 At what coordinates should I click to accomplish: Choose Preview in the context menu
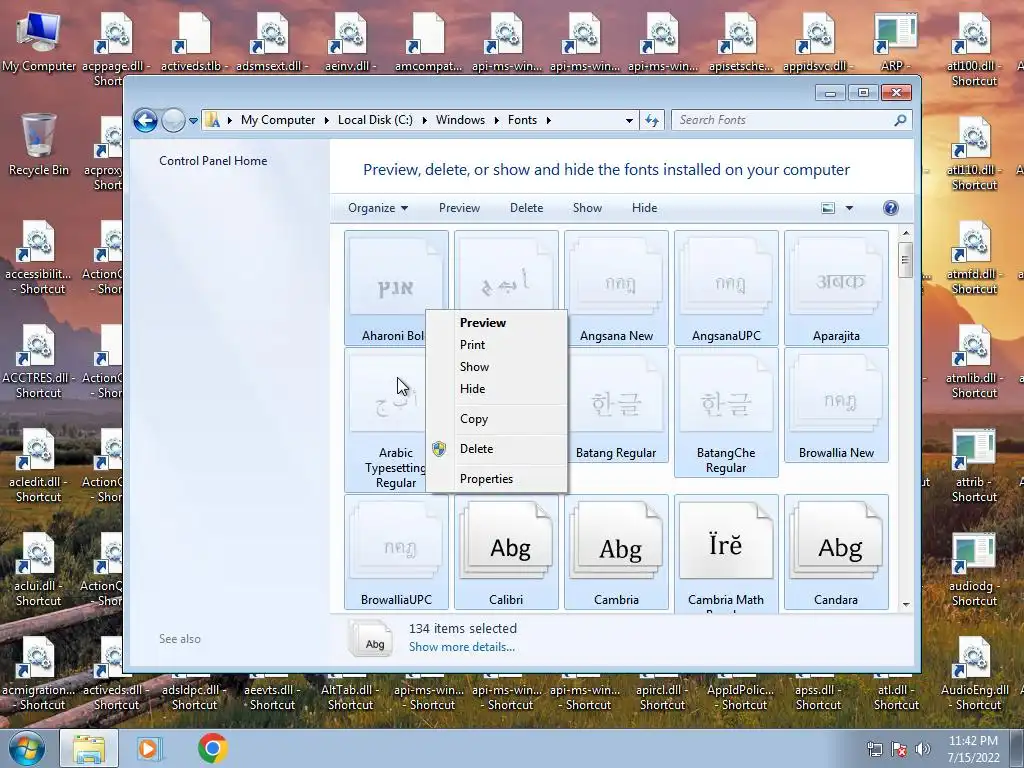[x=496, y=323]
